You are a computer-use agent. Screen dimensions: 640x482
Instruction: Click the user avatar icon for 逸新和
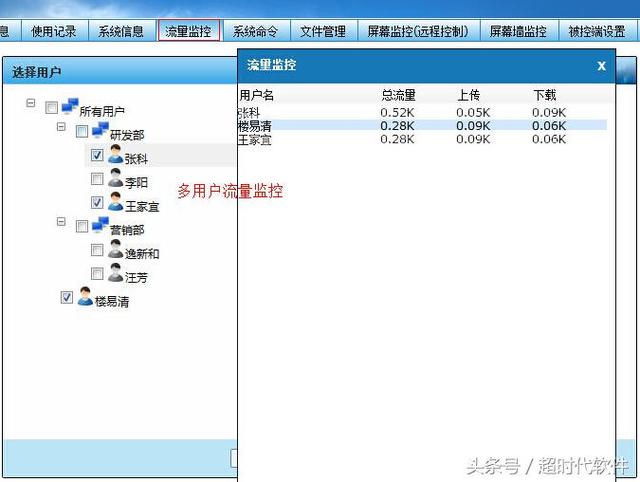[x=115, y=250]
